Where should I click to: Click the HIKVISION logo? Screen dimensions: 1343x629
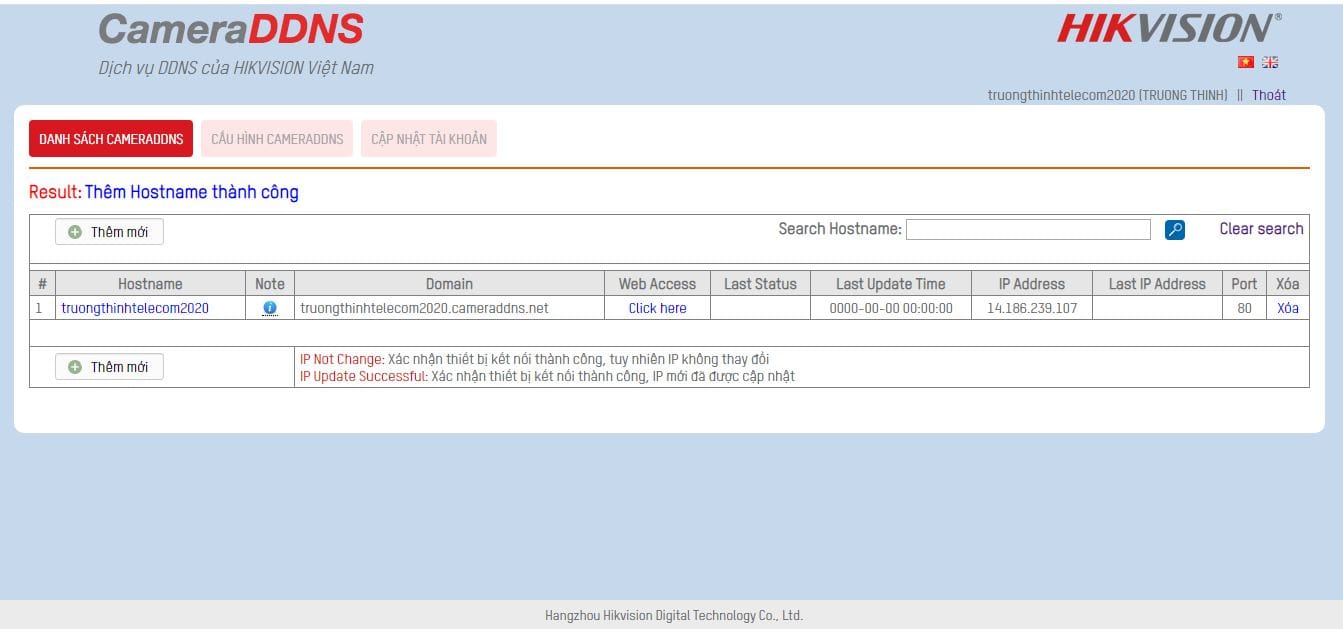(1168, 29)
